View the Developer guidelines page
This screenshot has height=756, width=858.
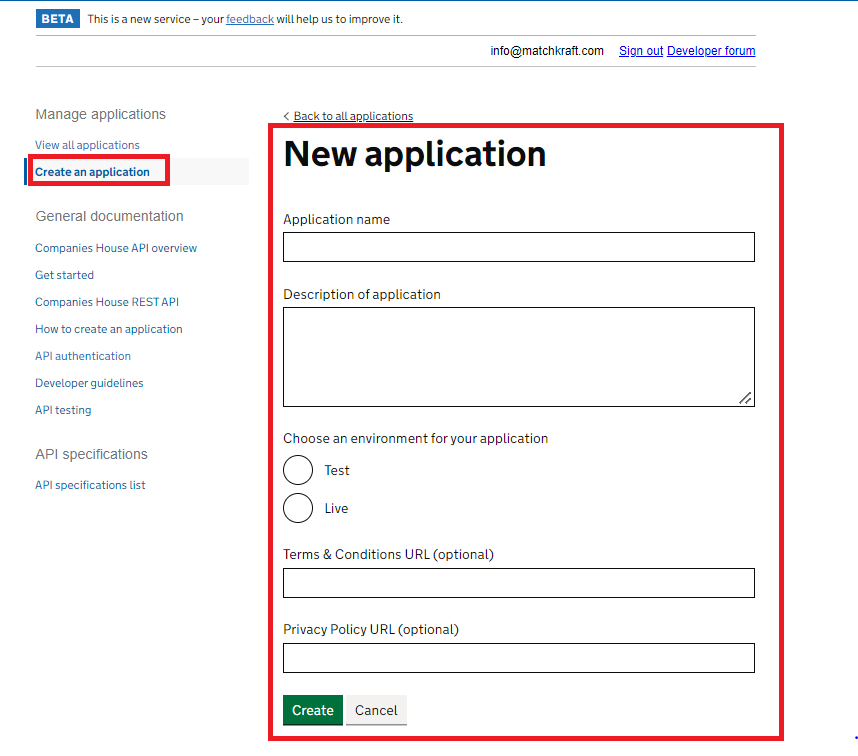pos(89,383)
